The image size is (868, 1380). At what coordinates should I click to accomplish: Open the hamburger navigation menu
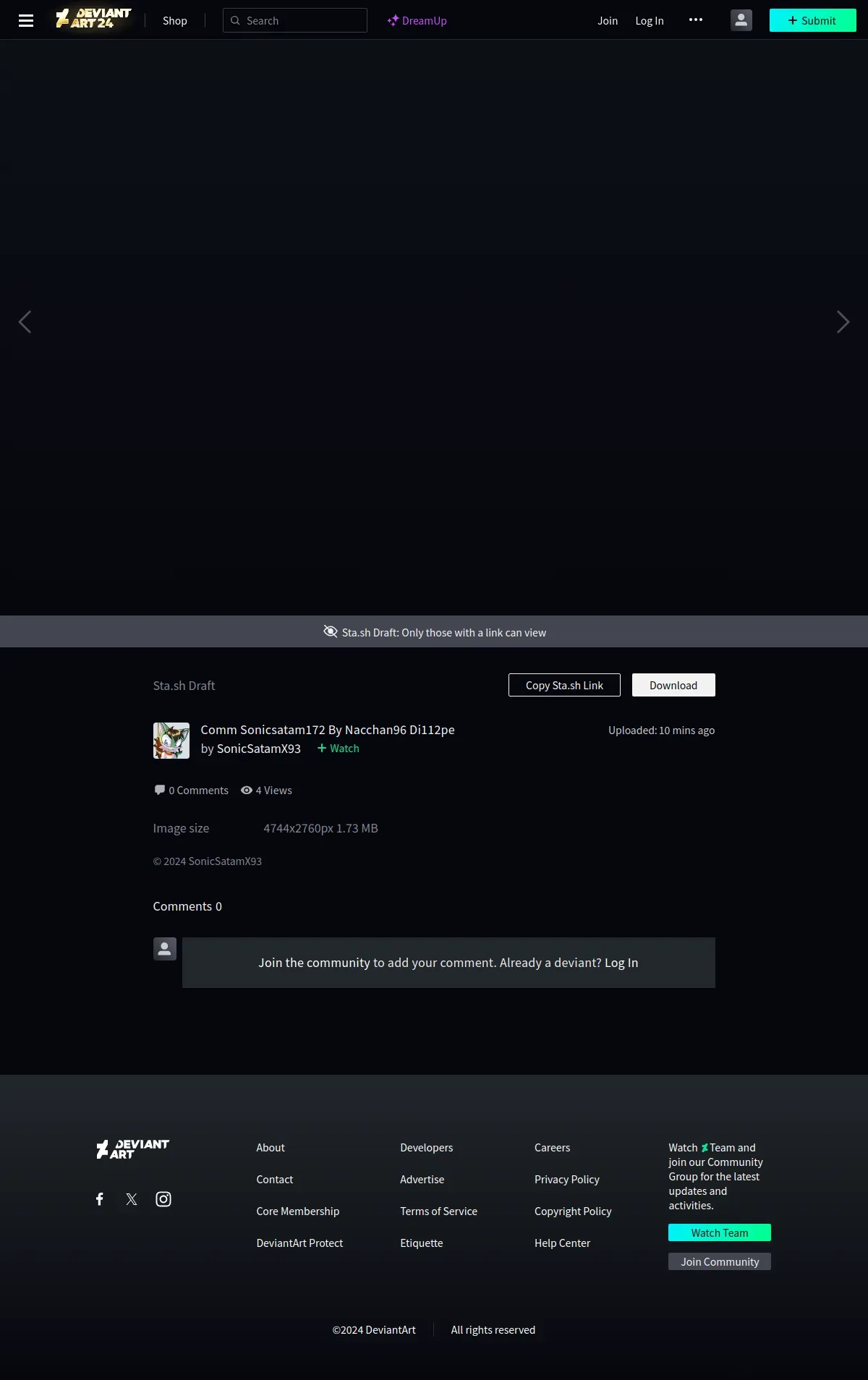pos(26,20)
